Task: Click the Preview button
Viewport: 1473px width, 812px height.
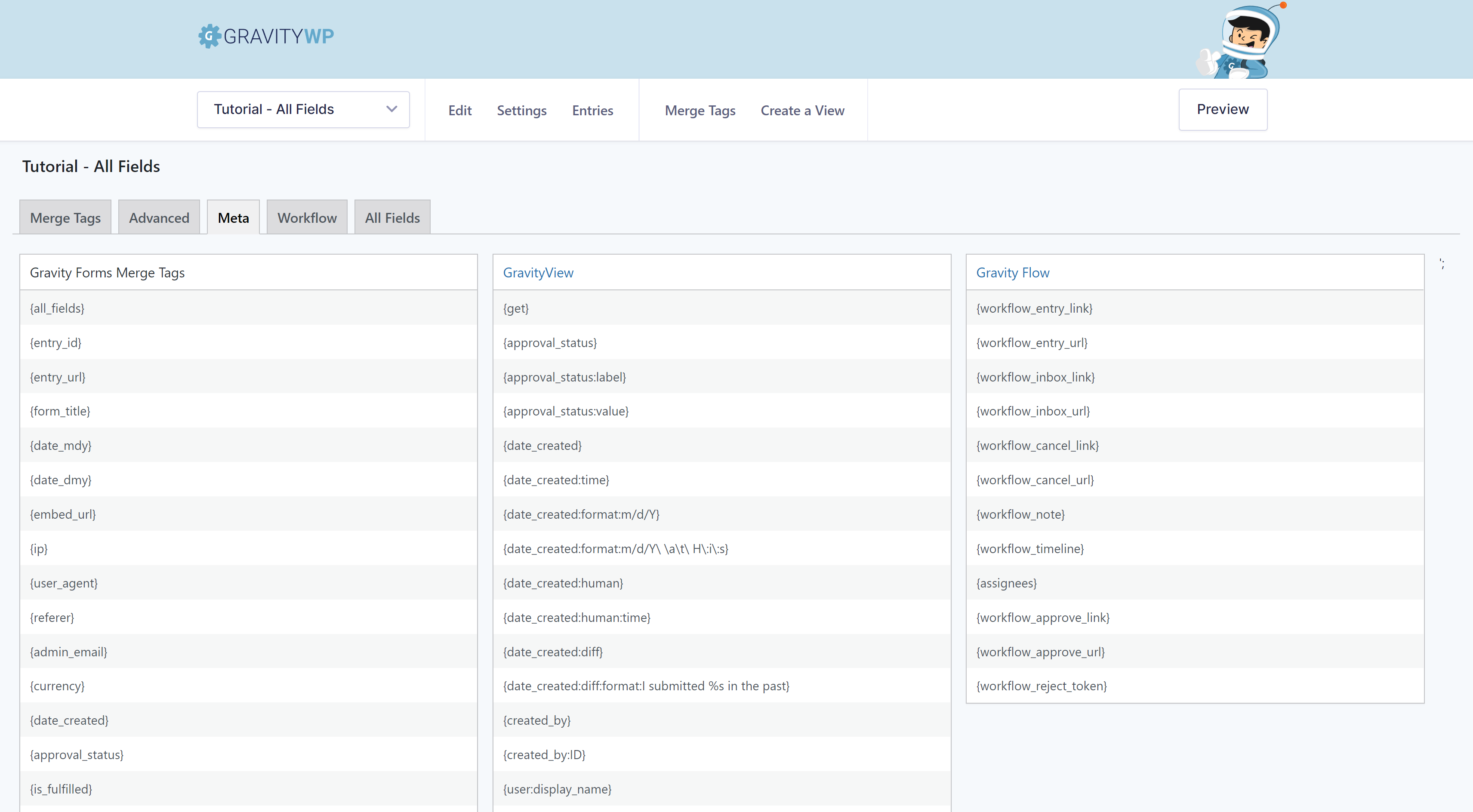Action: click(x=1223, y=109)
